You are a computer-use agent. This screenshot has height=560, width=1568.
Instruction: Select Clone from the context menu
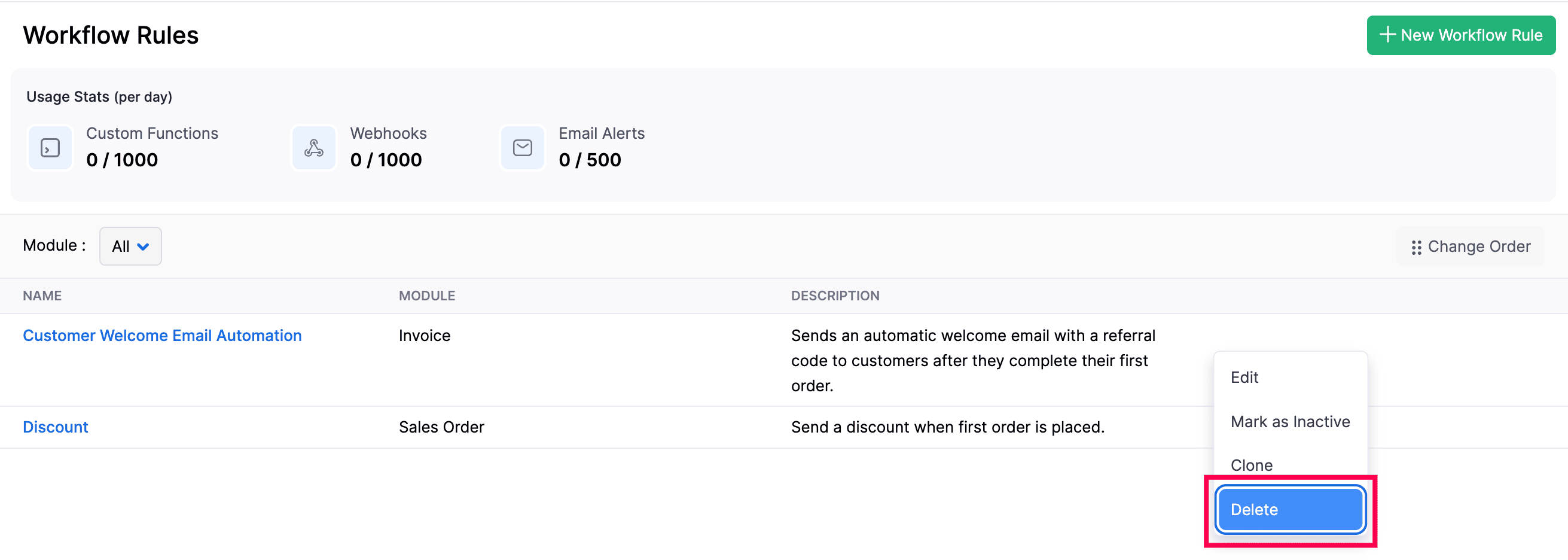pos(1252,465)
